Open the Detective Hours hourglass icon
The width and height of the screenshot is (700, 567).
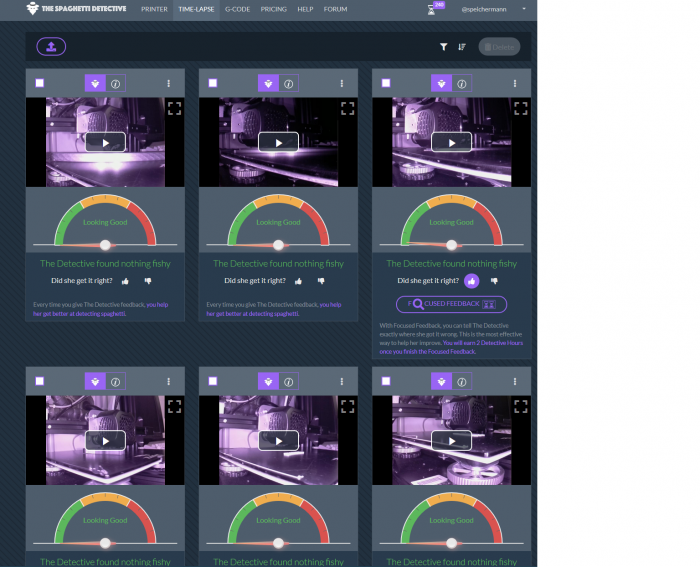click(432, 9)
